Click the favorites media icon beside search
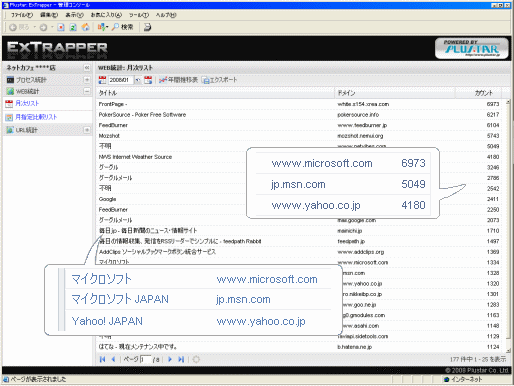The height and width of the screenshot is (386, 514). click(x=102, y=27)
